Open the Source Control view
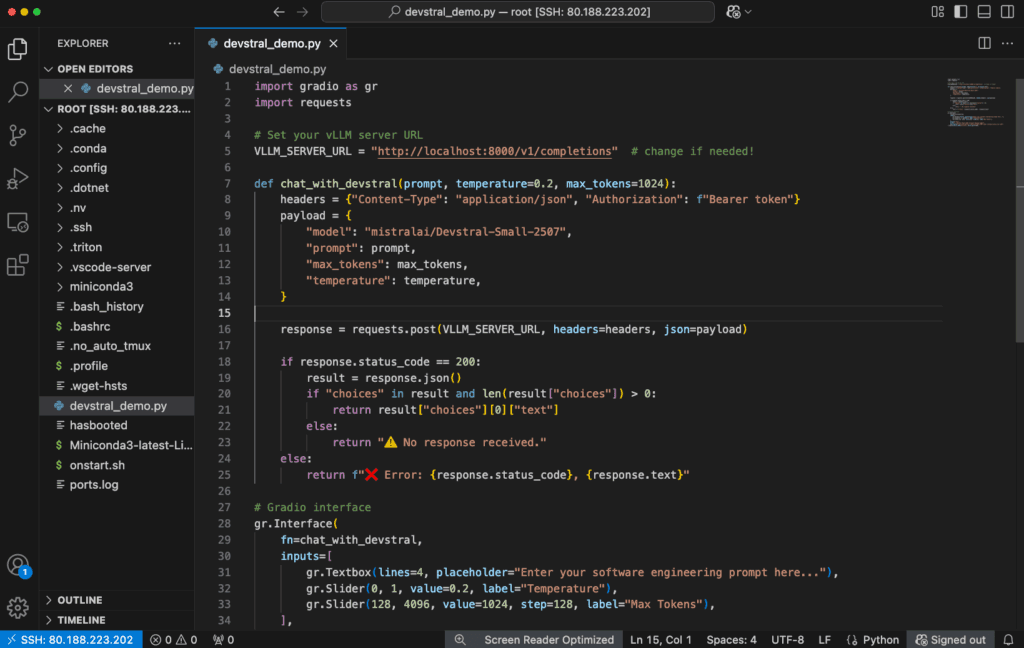Viewport: 1024px width, 648px height. click(18, 135)
